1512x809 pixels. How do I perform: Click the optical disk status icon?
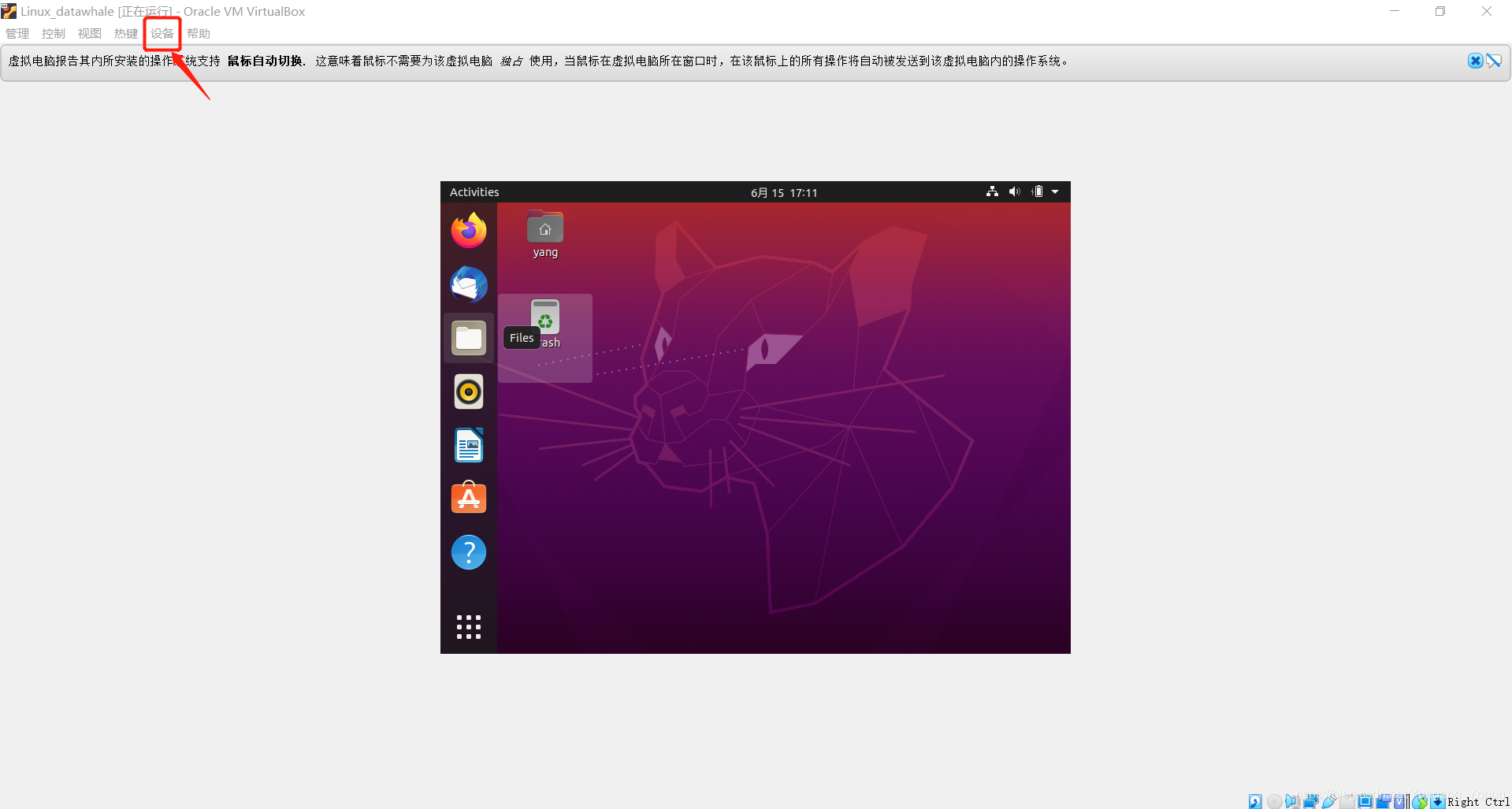point(1275,802)
